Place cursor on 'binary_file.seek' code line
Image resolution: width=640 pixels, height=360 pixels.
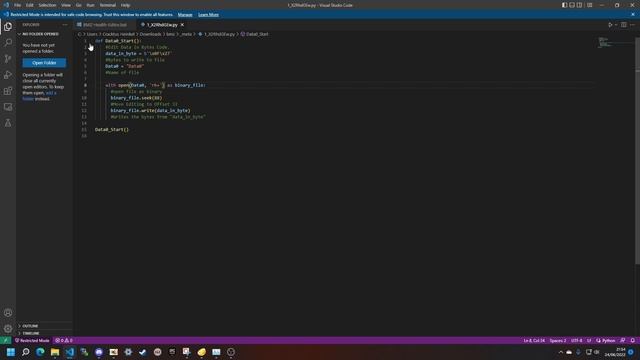coord(136,98)
